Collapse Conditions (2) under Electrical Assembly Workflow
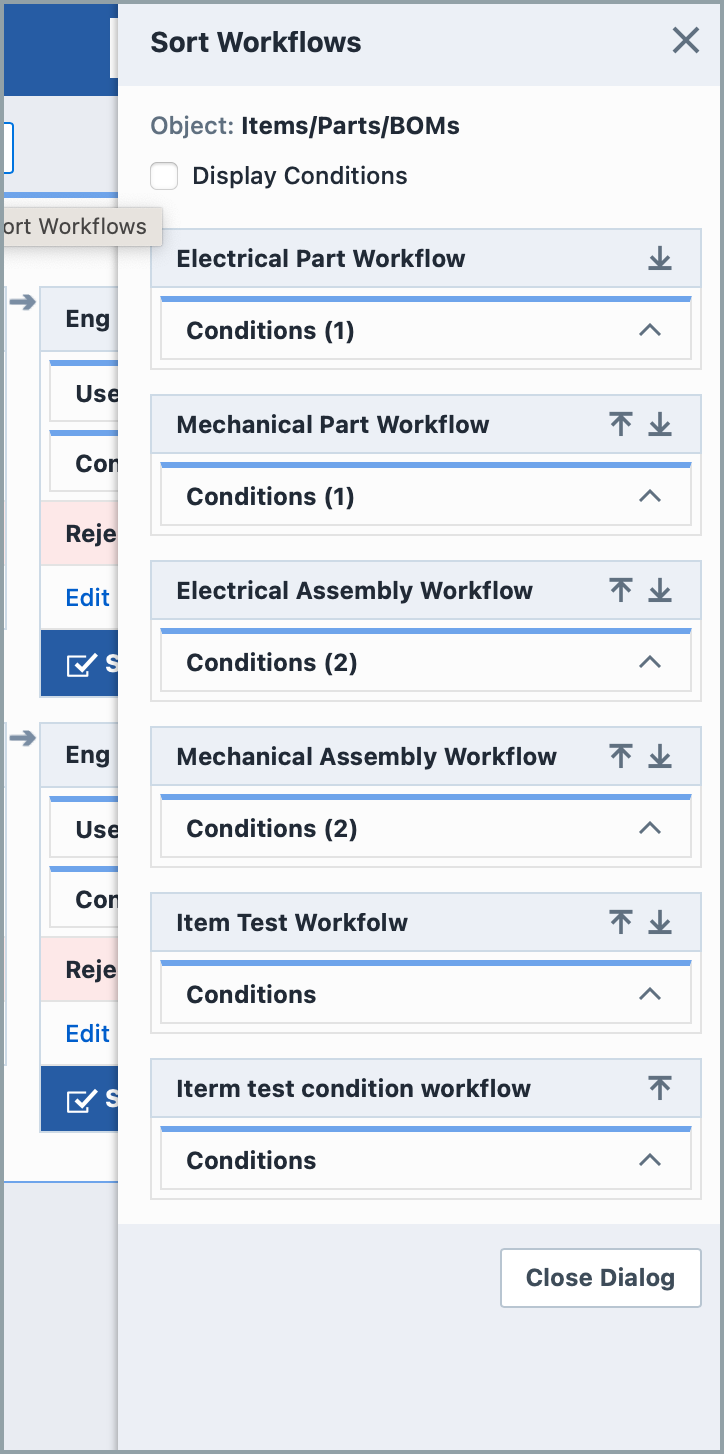The height and width of the screenshot is (1454, 724). (x=649, y=662)
